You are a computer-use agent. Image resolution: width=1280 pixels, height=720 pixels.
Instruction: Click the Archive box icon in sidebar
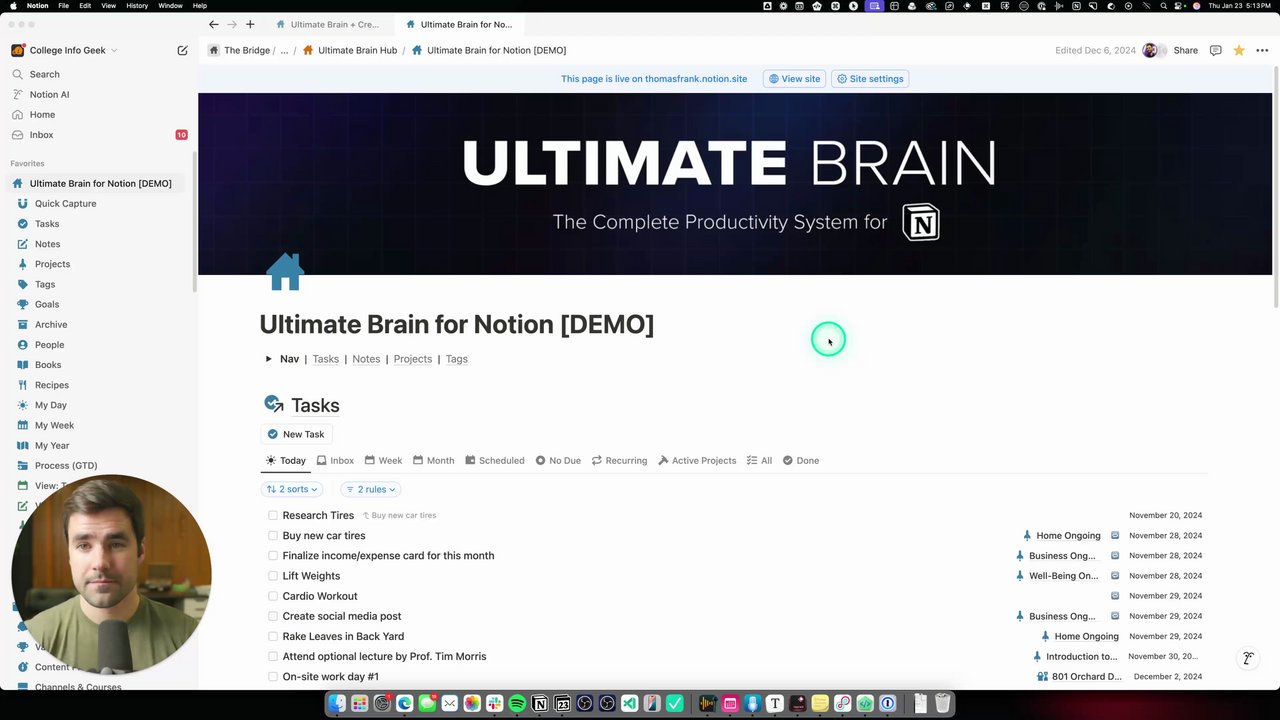[23, 324]
